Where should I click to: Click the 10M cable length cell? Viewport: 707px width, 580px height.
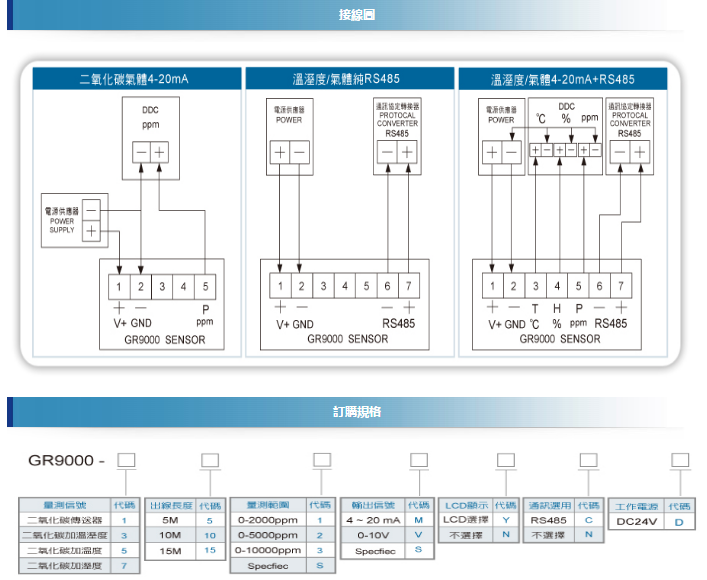pyautogui.click(x=170, y=535)
